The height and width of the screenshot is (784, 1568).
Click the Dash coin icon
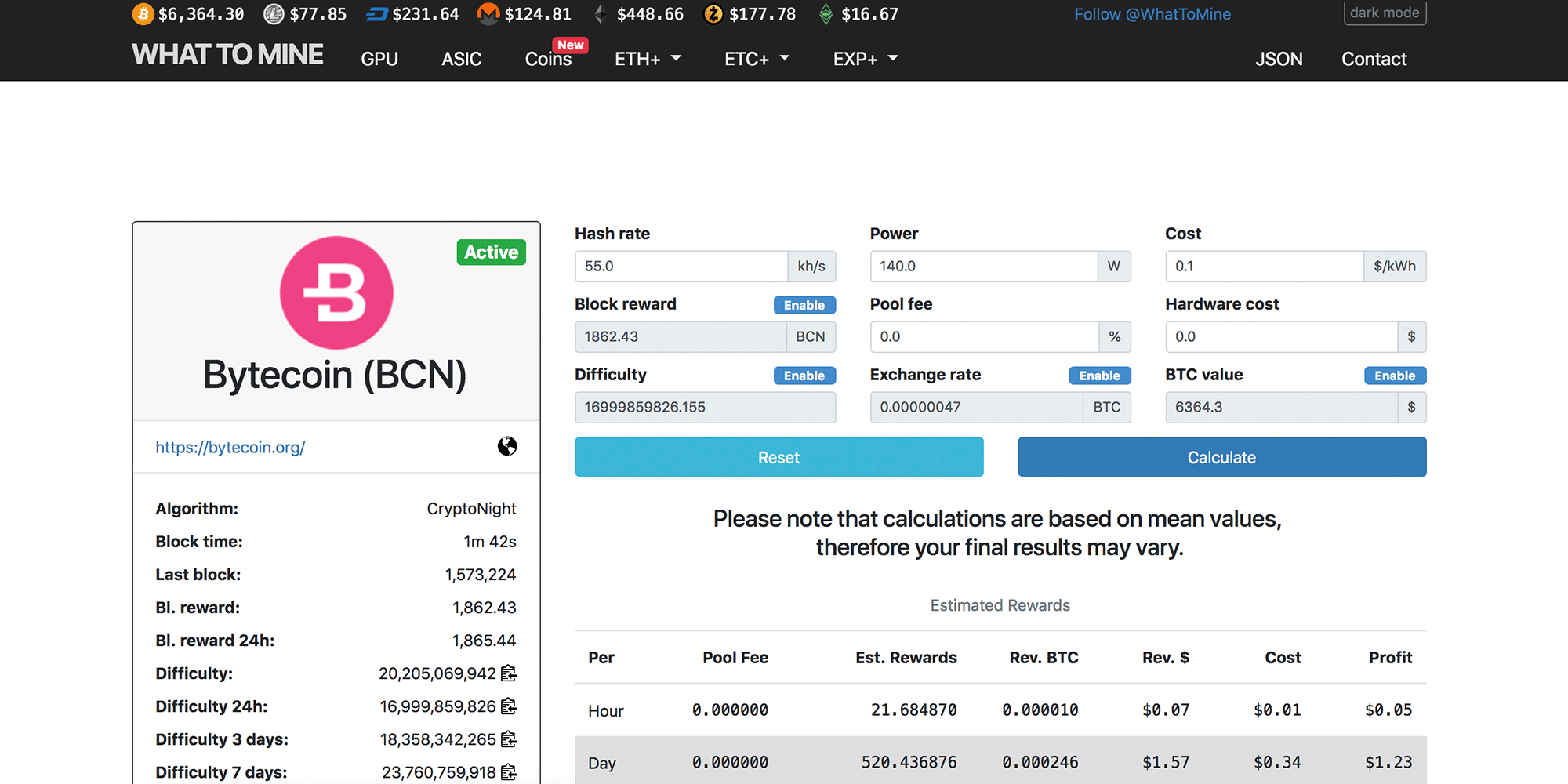point(377,14)
